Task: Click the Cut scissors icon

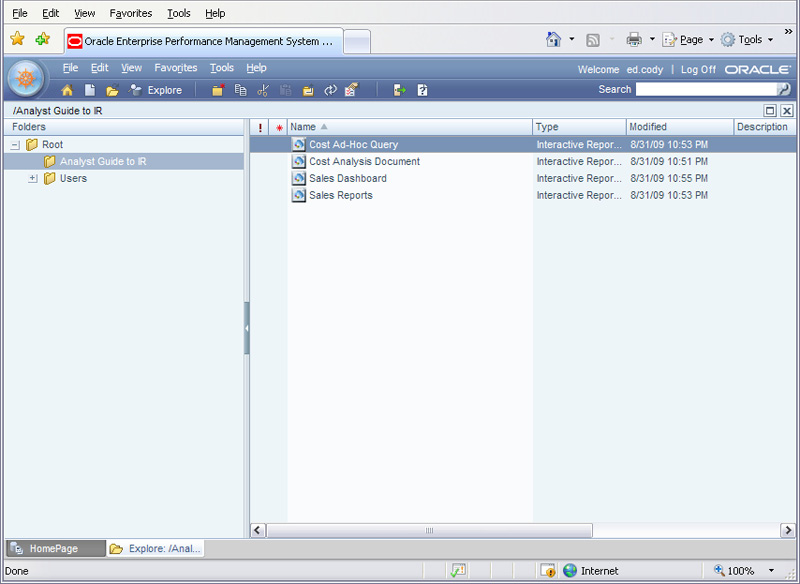Action: coord(263,90)
